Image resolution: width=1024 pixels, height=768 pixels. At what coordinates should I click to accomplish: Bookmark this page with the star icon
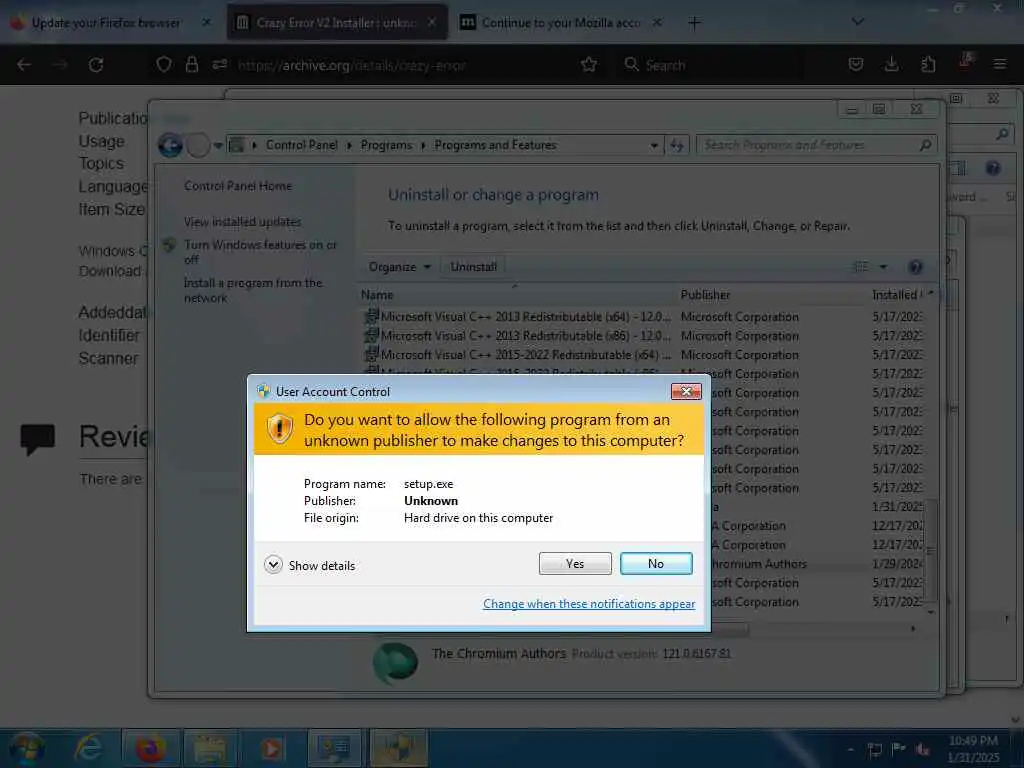tap(589, 65)
